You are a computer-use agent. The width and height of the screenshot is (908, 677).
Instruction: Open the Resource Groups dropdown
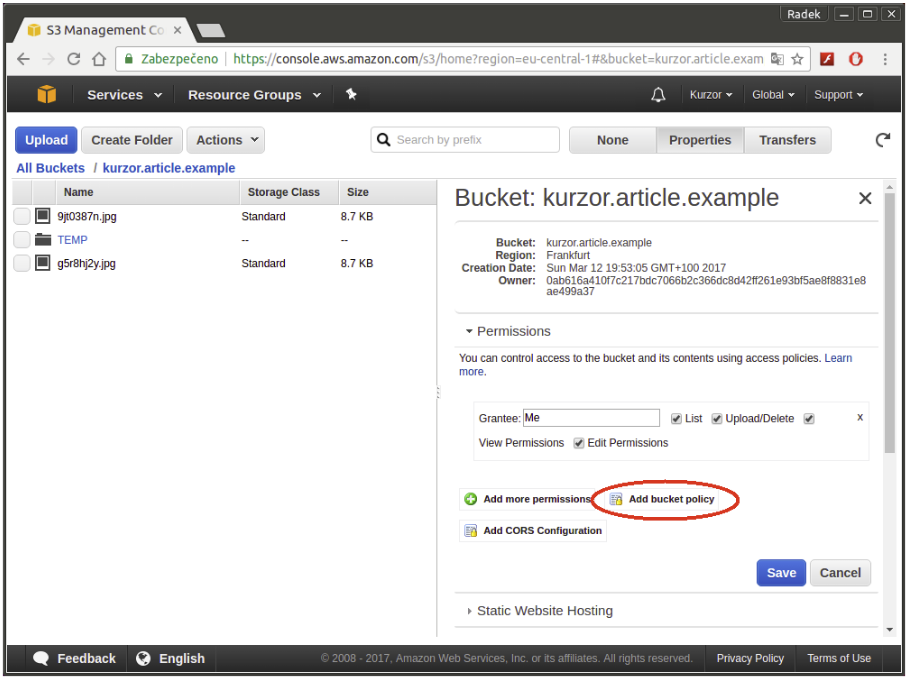254,94
